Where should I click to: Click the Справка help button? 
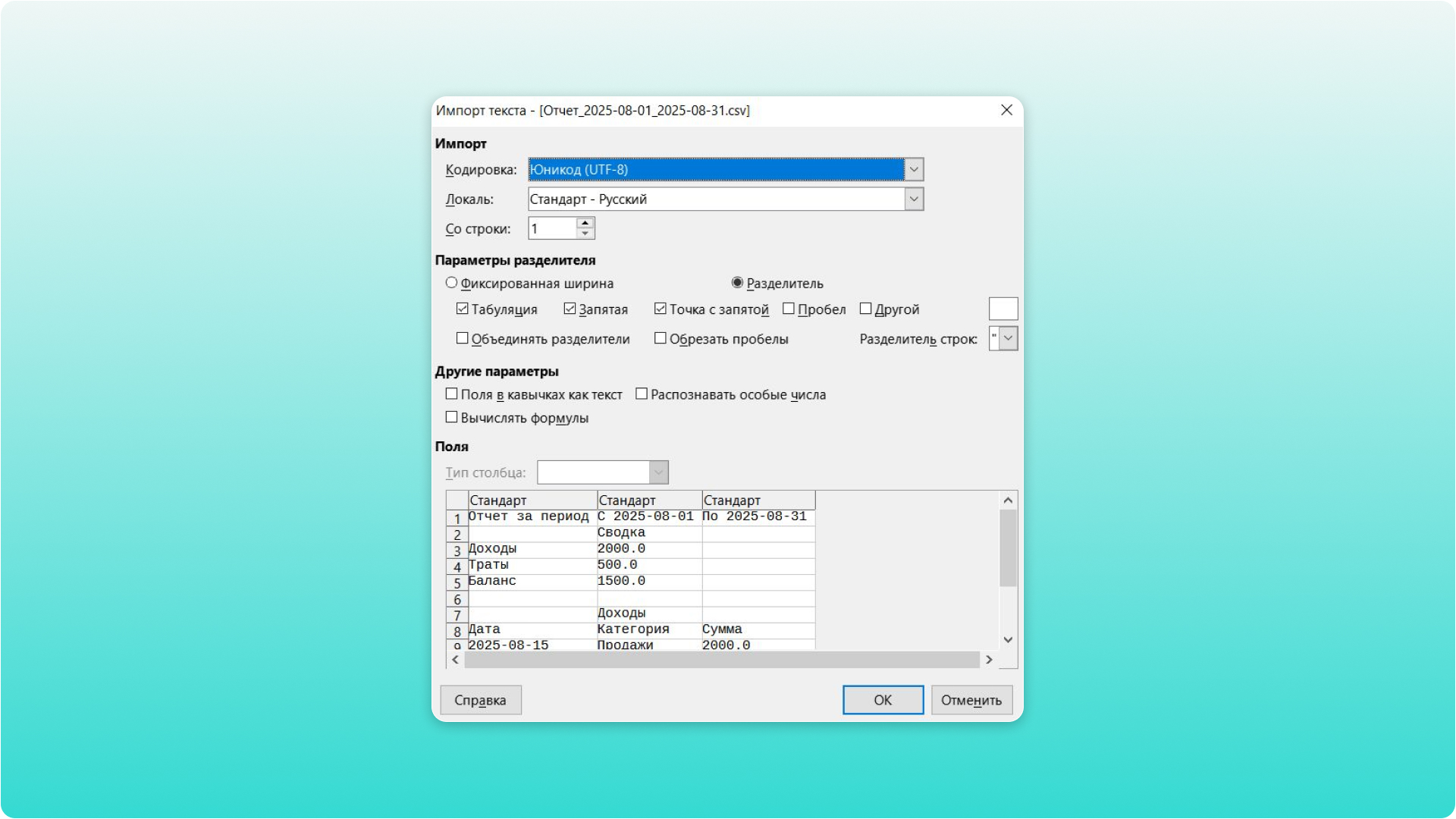(x=480, y=700)
